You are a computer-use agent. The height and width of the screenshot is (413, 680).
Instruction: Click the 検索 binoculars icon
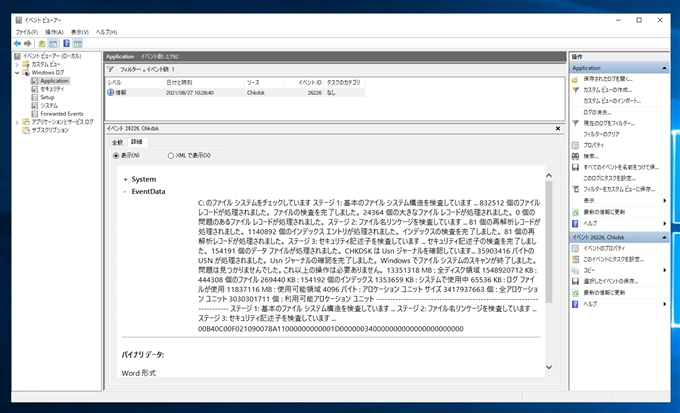coord(575,156)
